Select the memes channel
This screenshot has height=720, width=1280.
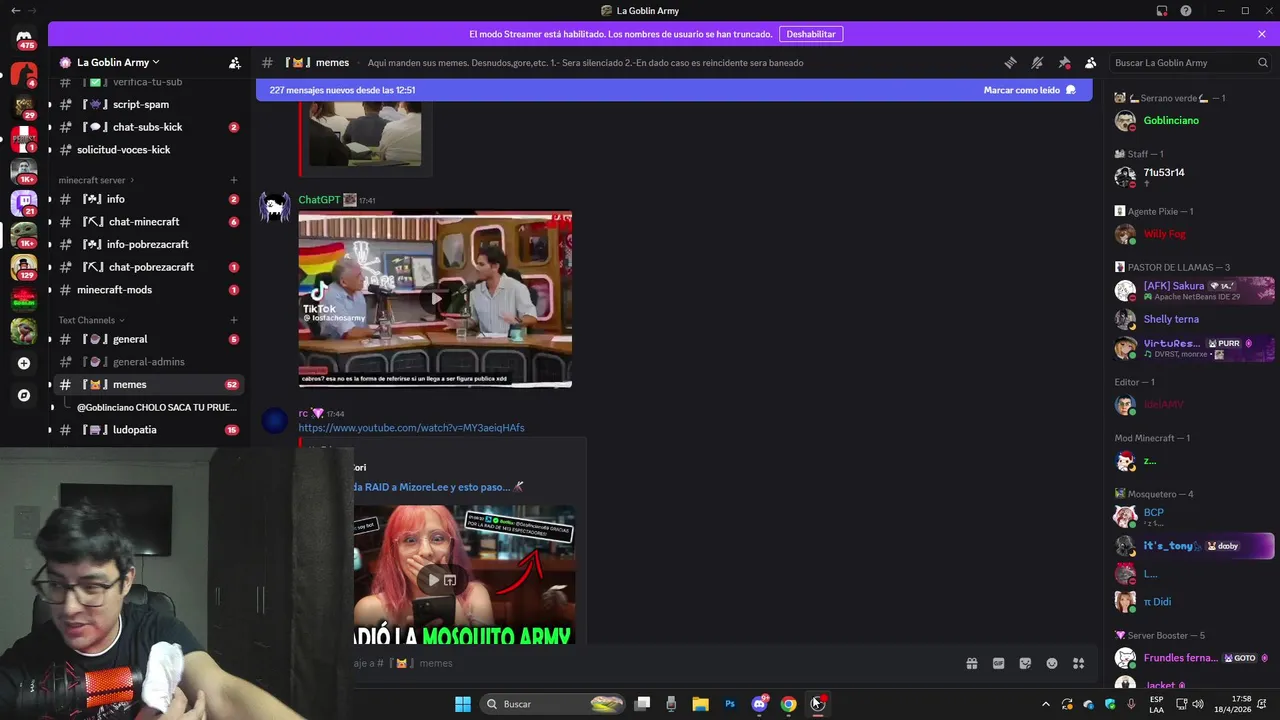coord(148,384)
